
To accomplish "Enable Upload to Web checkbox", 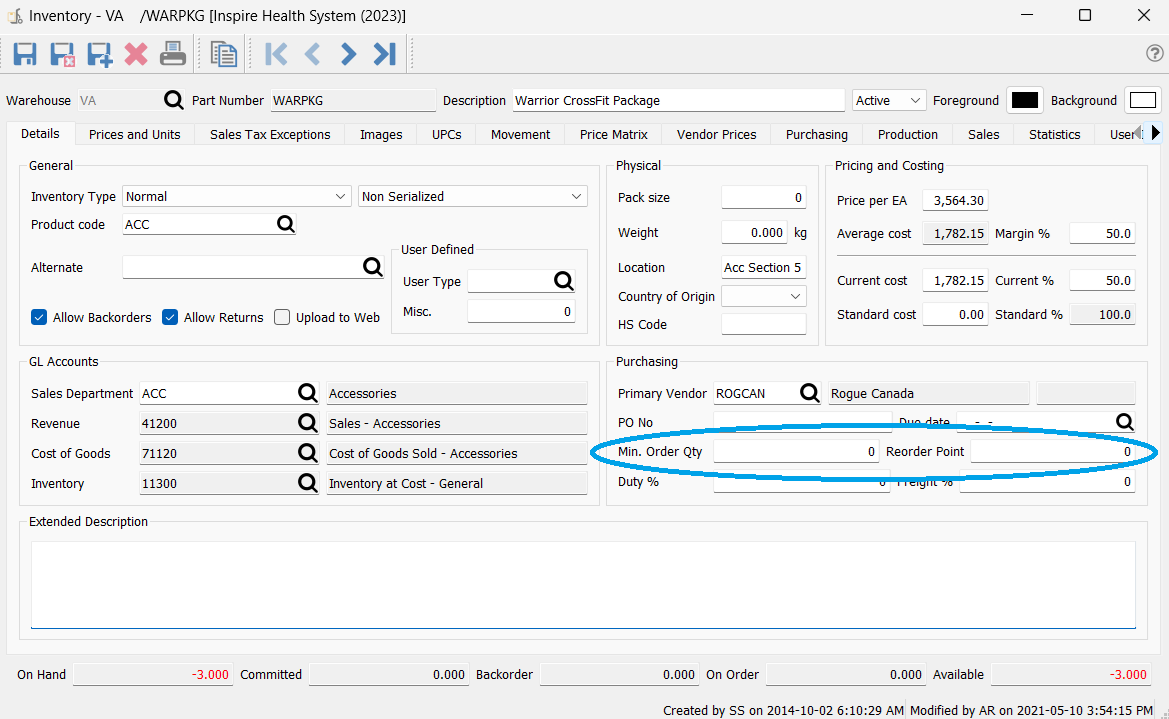I will (282, 317).
